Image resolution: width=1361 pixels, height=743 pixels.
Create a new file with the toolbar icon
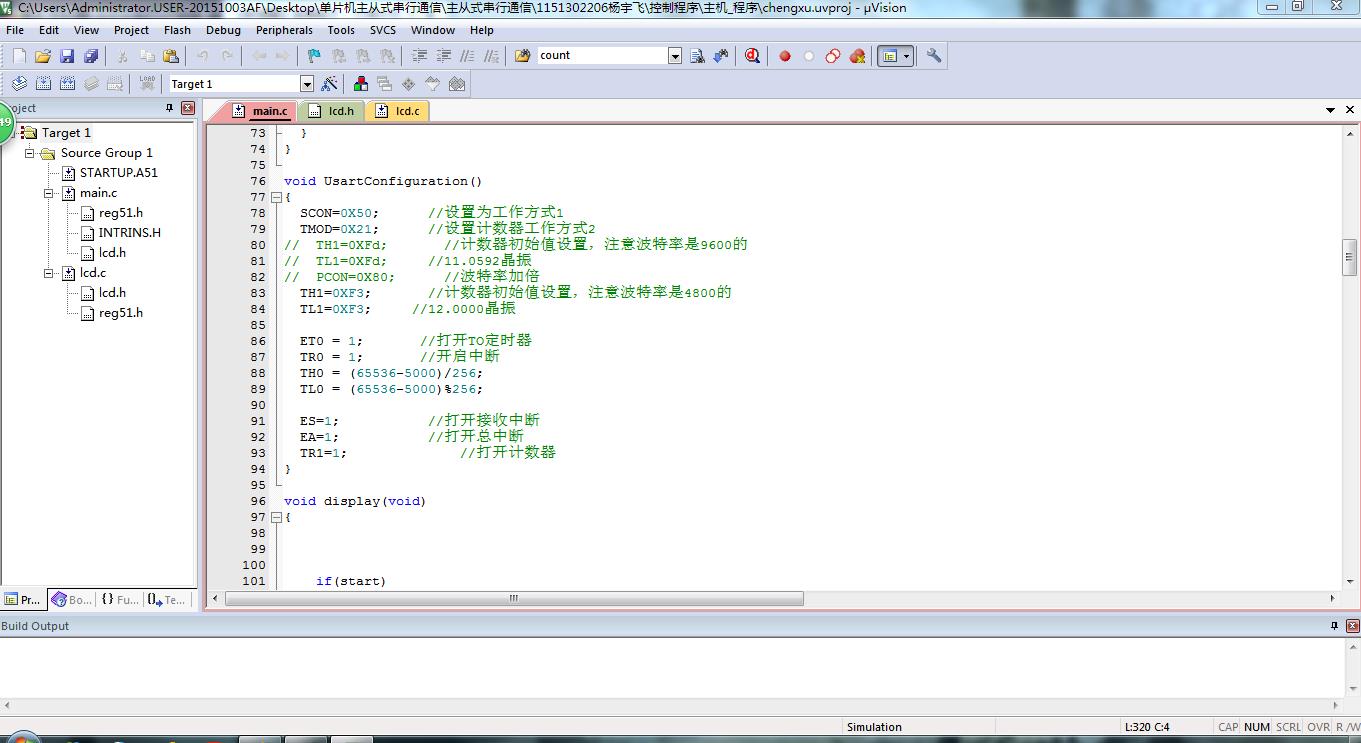coord(19,56)
